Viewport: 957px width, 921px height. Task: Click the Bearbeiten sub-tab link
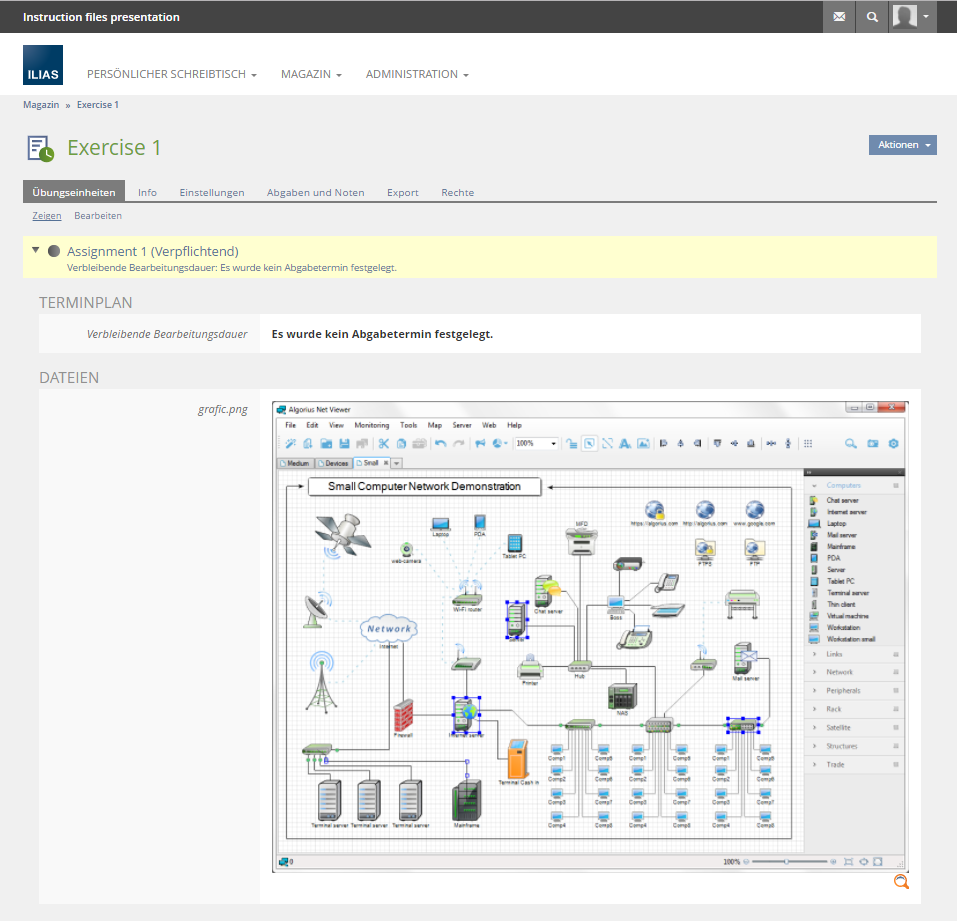click(x=98, y=215)
